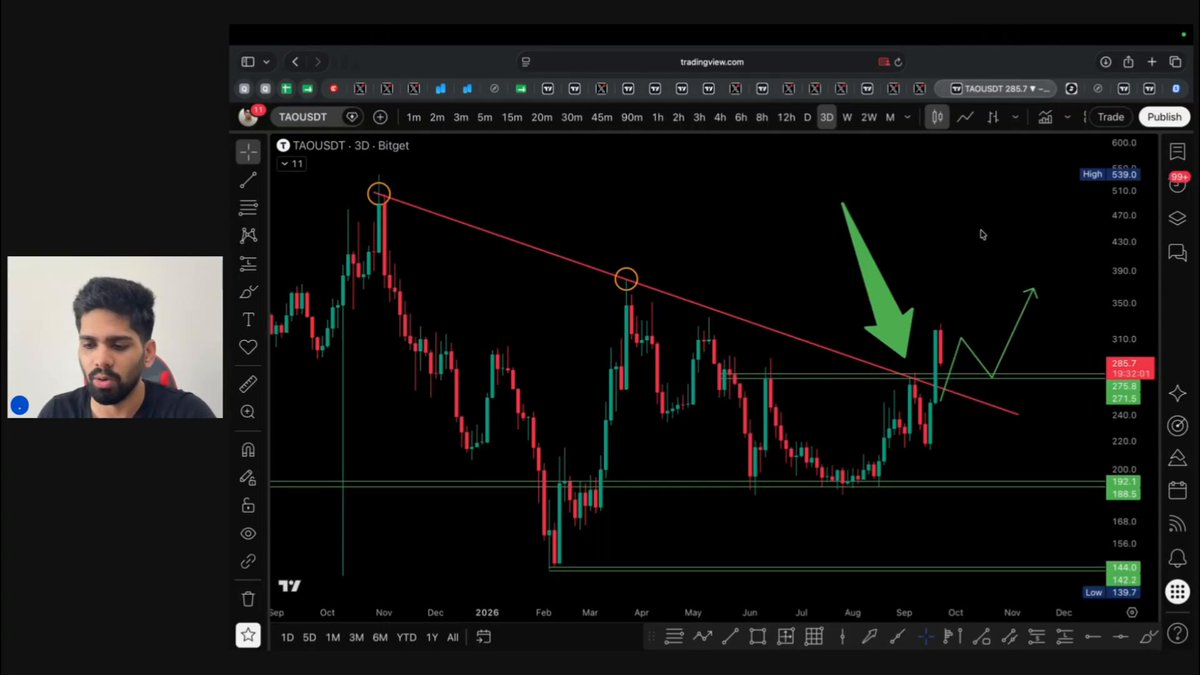Viewport: 1200px width, 675px height.
Task: Click the tradingview.com address bar
Action: (711, 62)
